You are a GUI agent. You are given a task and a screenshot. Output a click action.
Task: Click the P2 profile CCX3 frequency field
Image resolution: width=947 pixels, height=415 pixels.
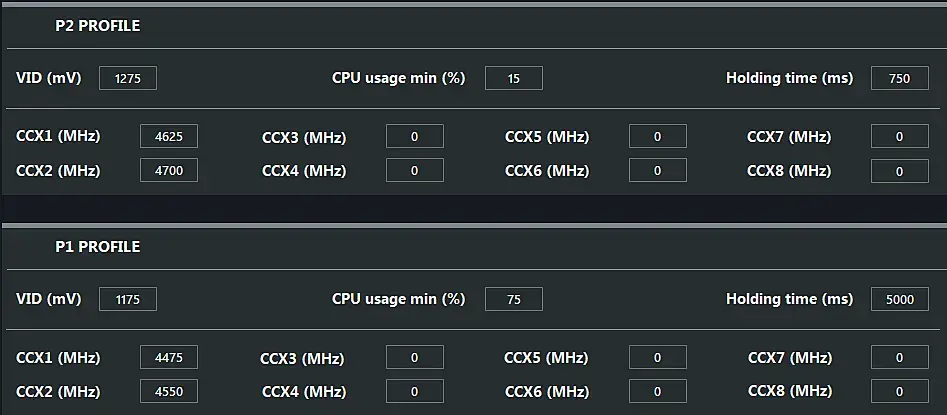(x=415, y=137)
